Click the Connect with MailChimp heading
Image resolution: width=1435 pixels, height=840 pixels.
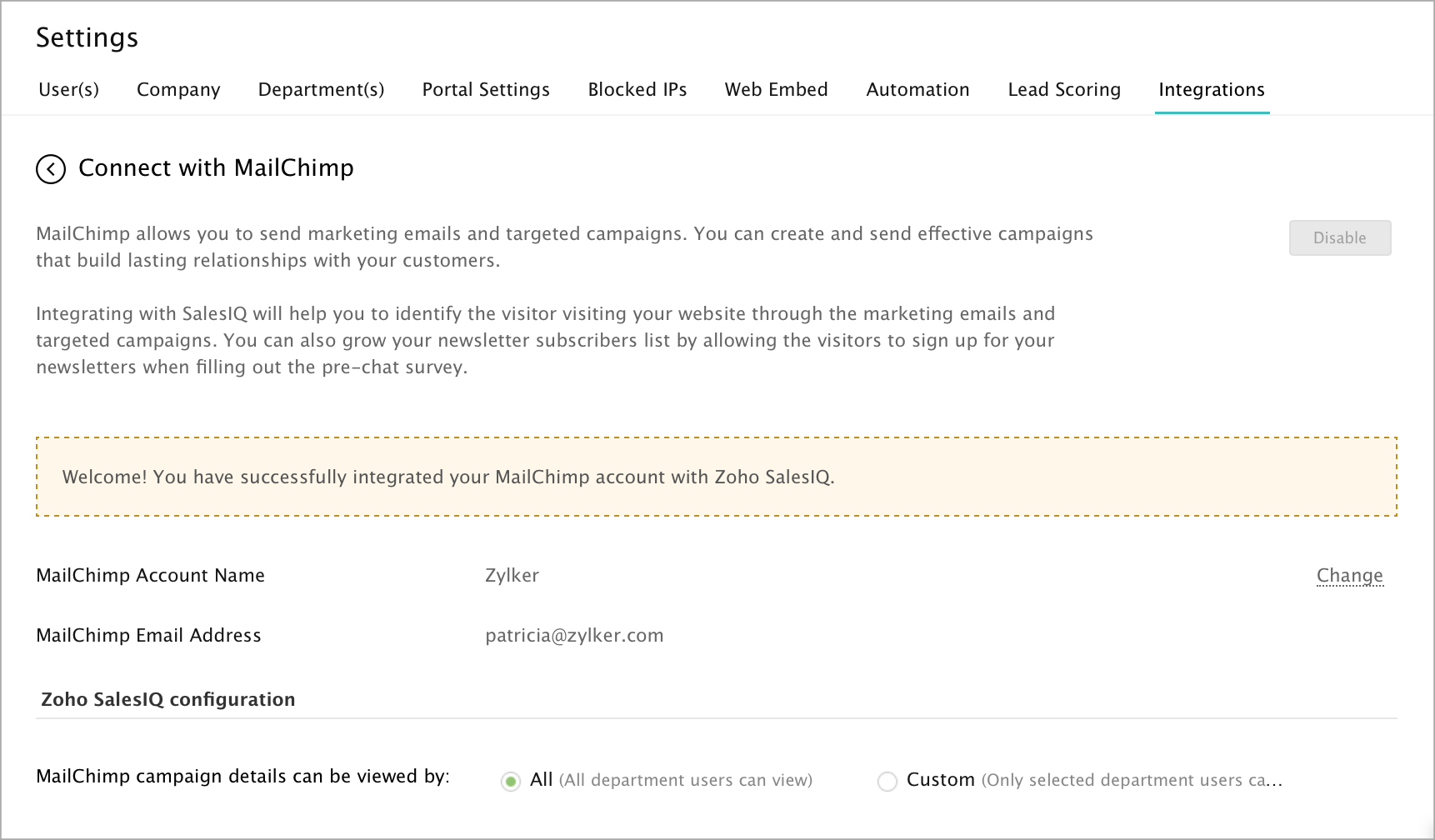click(x=216, y=167)
